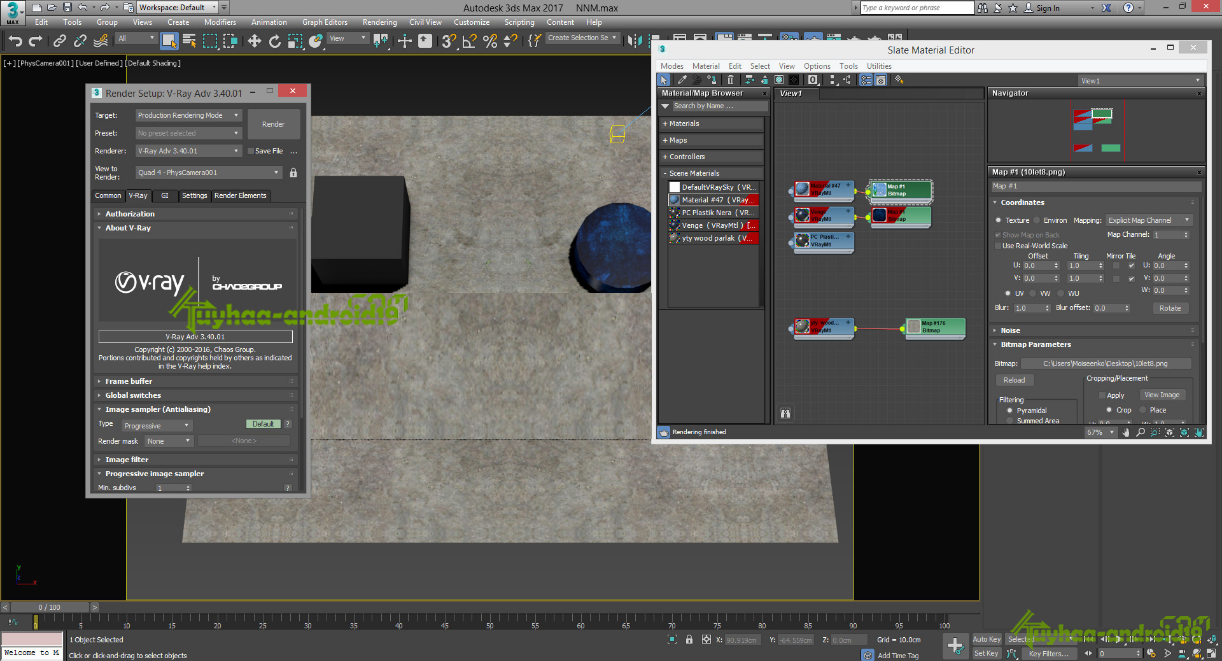Open the View to Render dropdown
This screenshot has height=661, width=1222.
(x=209, y=173)
